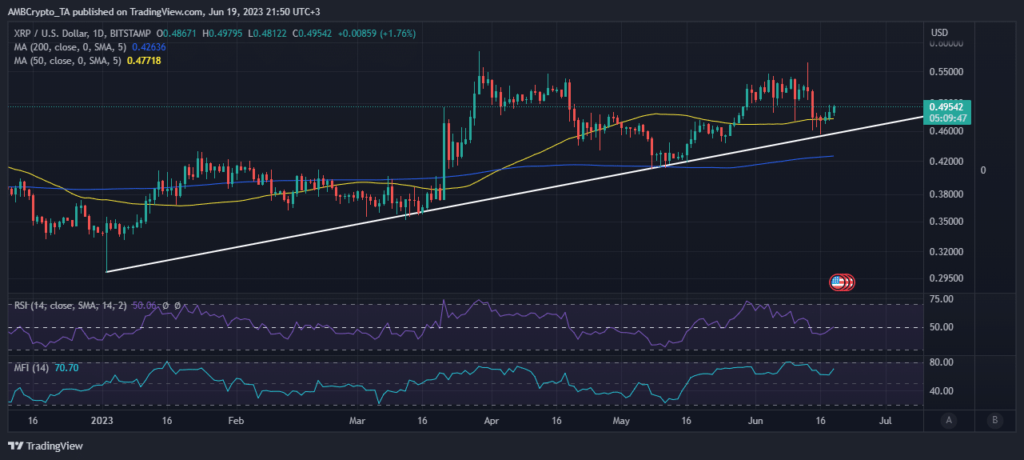Select the MA 200 indicator legend

click(x=69, y=47)
